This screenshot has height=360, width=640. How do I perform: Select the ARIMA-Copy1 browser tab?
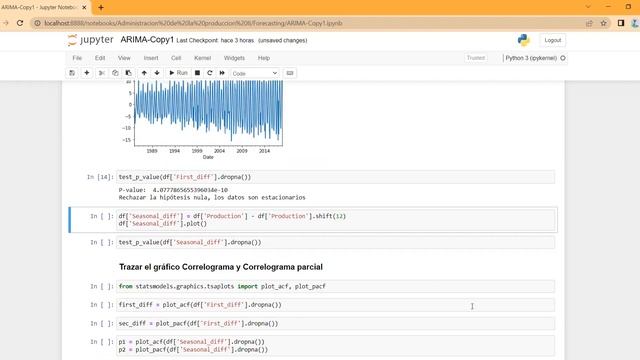point(39,7)
